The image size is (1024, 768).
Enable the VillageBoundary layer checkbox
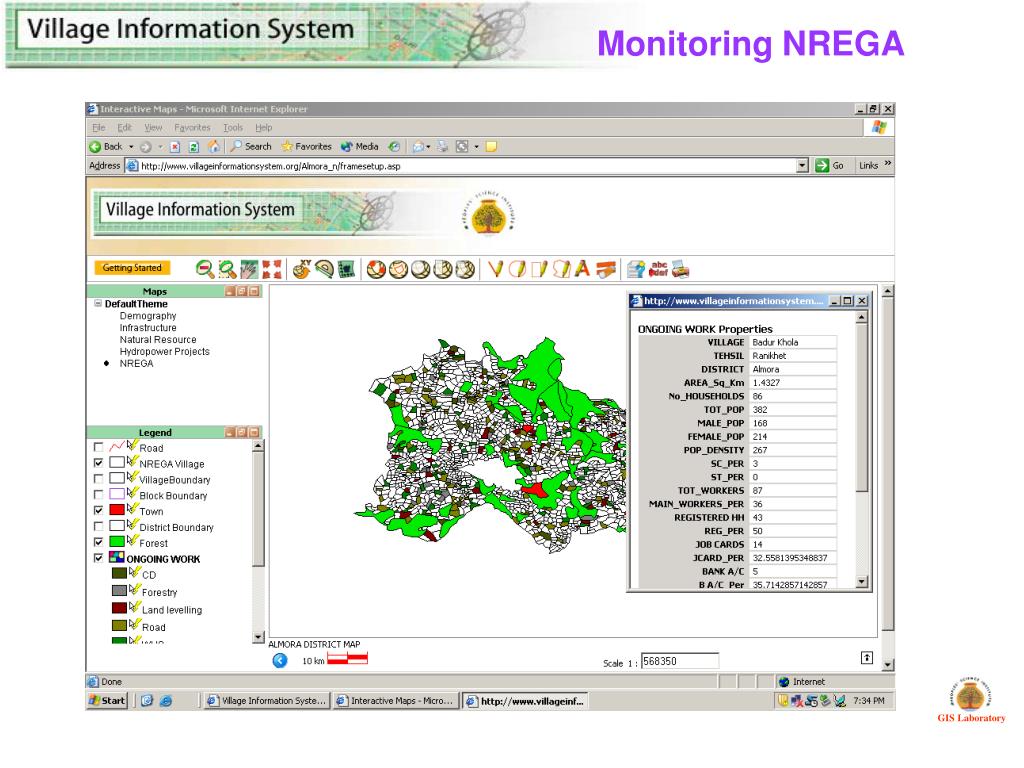tap(99, 479)
